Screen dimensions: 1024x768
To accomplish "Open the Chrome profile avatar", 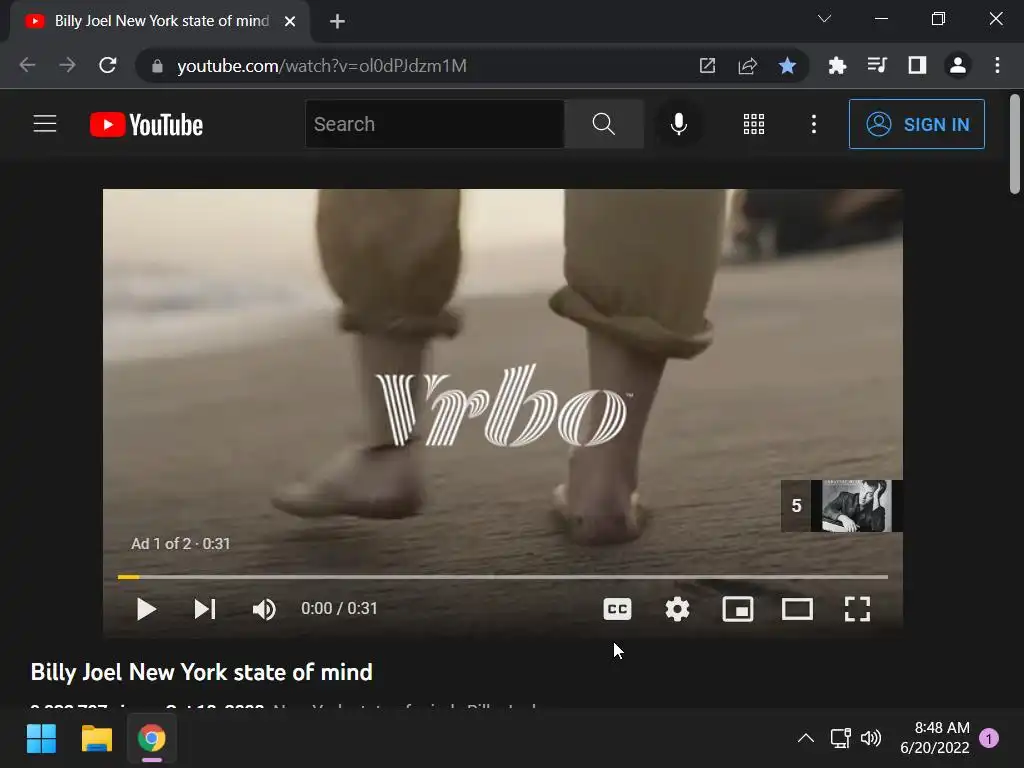I will point(957,65).
